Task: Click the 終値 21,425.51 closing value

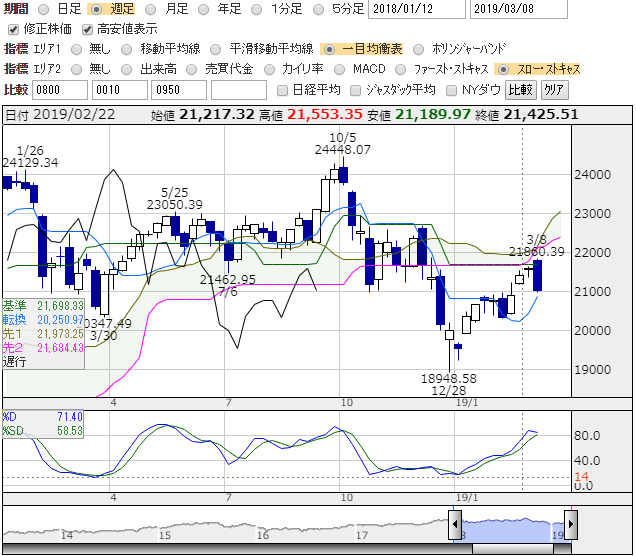Action: (526, 115)
